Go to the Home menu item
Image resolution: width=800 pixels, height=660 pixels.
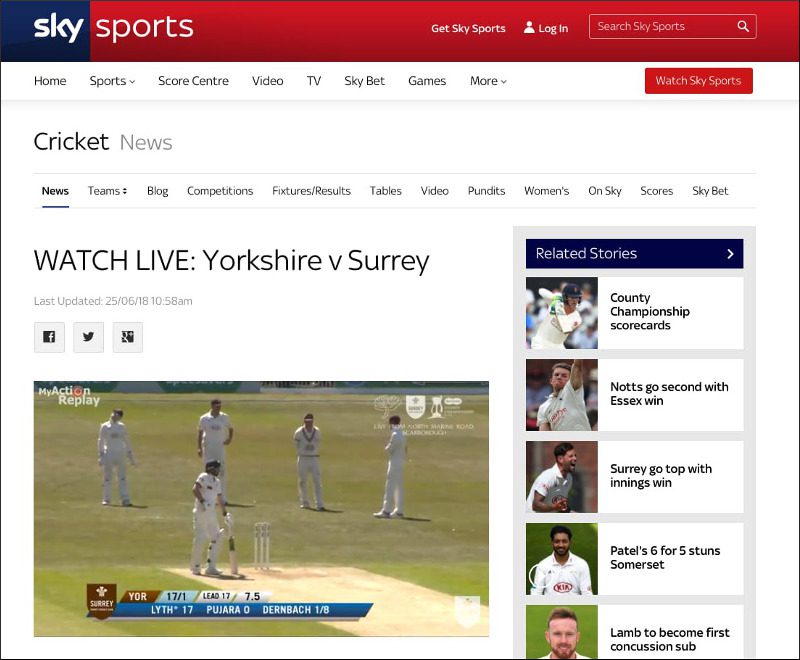(x=50, y=81)
